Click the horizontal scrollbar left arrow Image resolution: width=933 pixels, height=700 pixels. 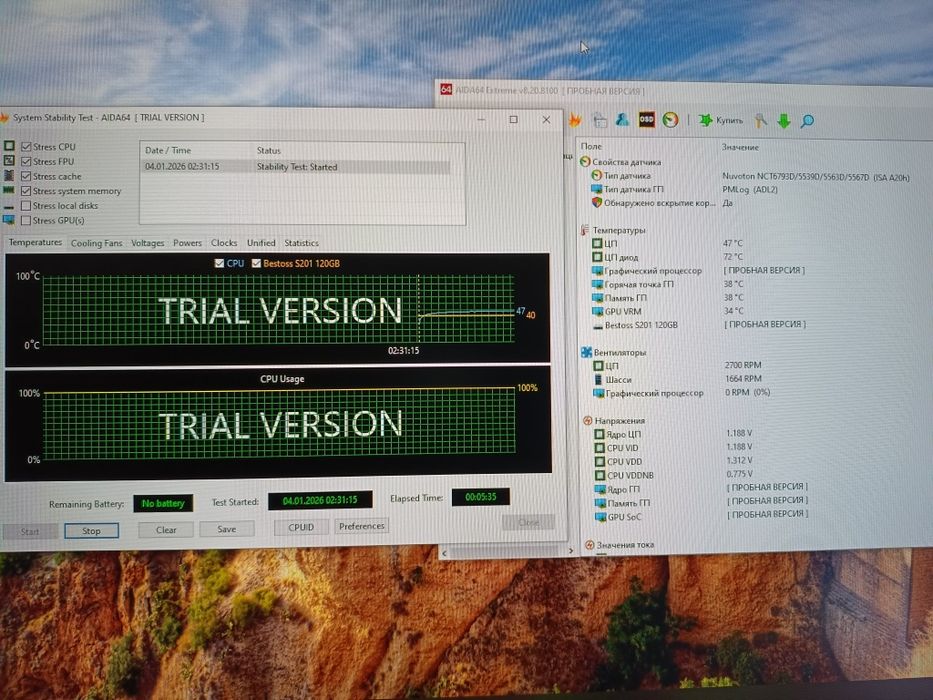click(x=444, y=553)
